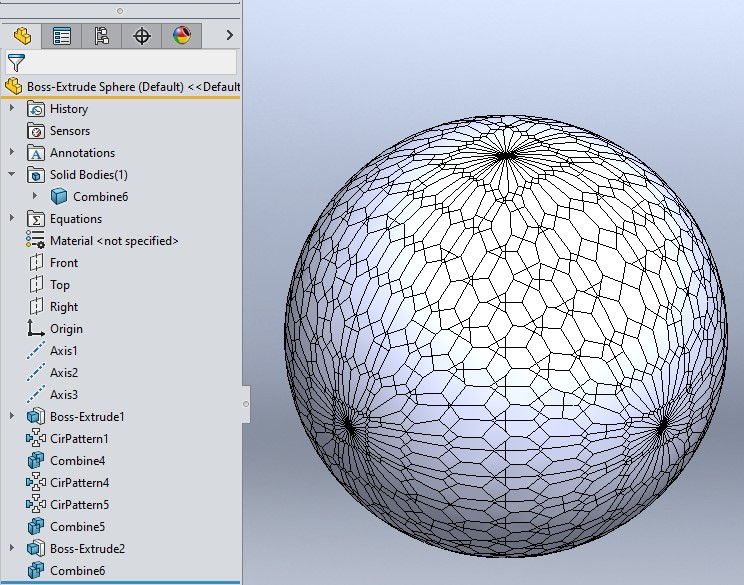The width and height of the screenshot is (744, 585).
Task: Select the 'Axis1' label
Action: tap(64, 351)
